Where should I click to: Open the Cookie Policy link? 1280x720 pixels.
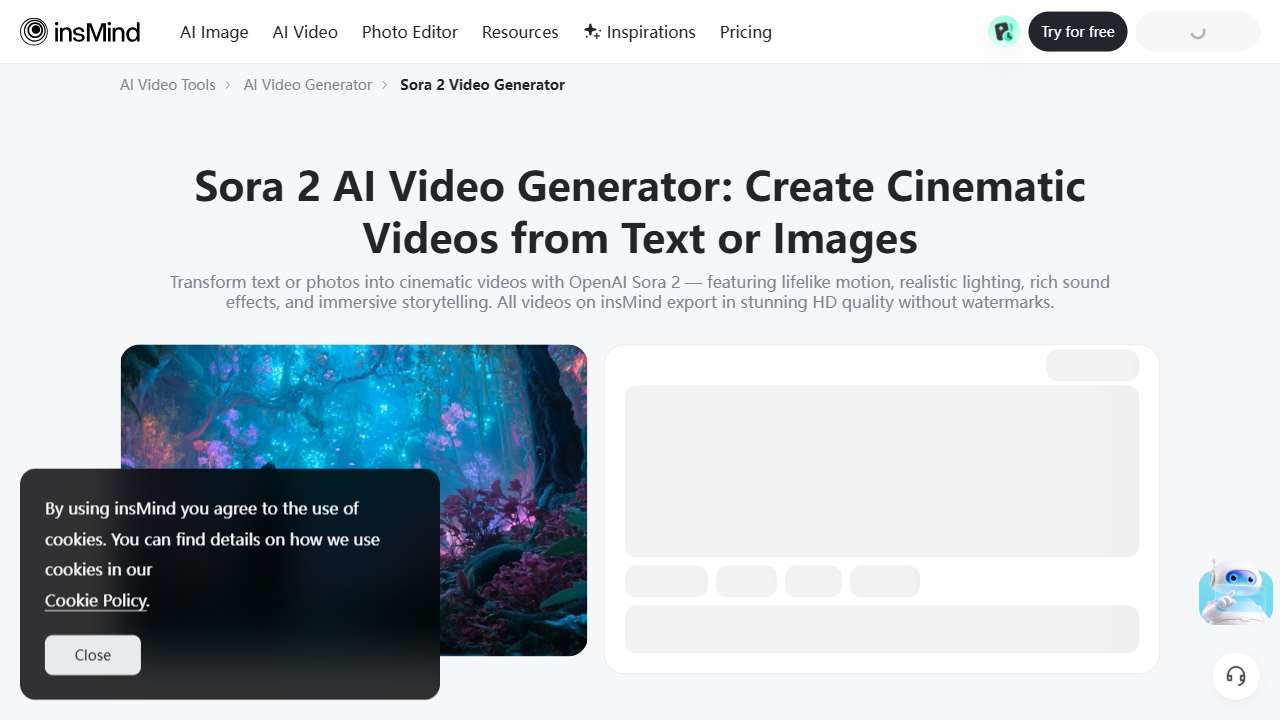[95, 600]
